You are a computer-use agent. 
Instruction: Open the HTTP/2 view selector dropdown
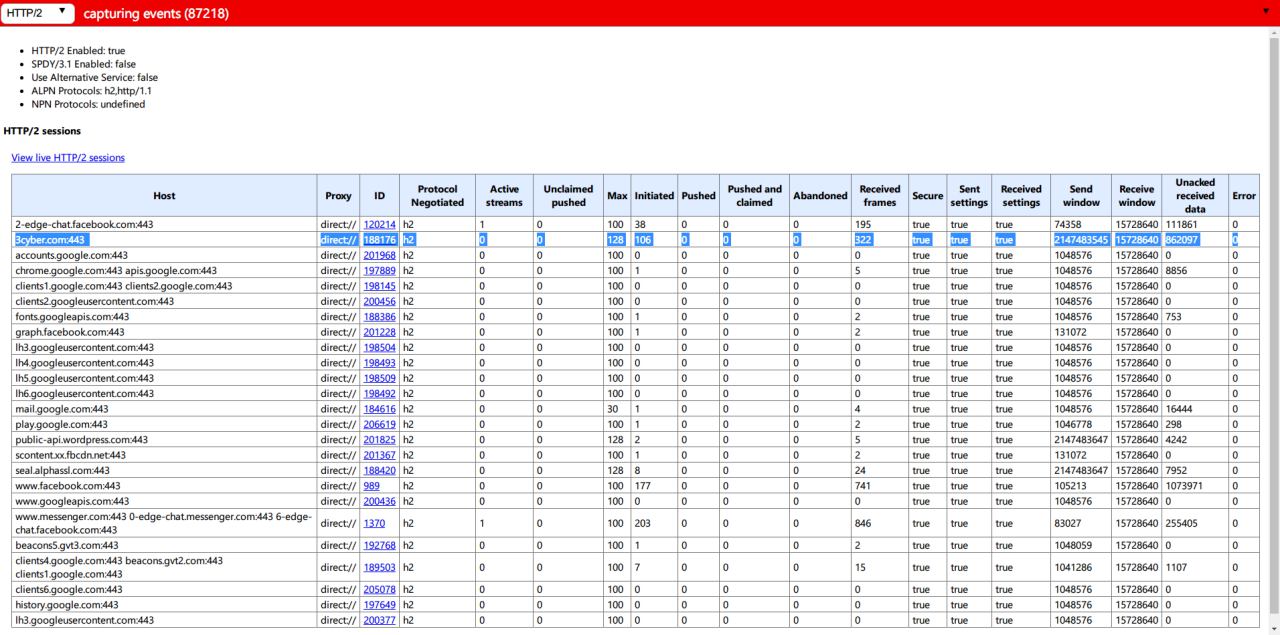[38, 13]
